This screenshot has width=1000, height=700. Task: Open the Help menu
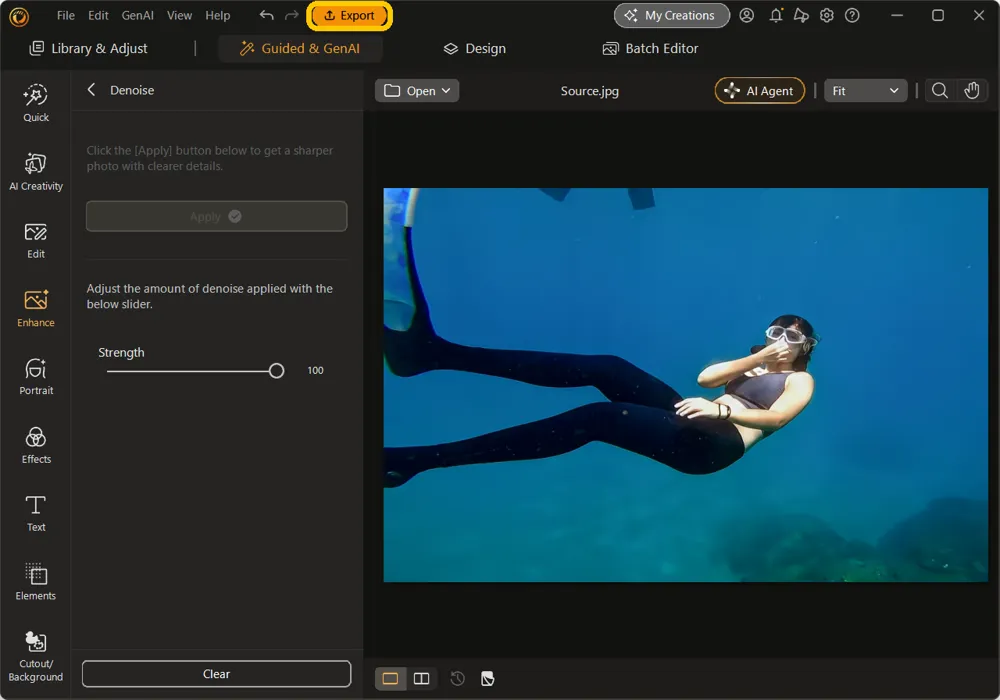(217, 15)
